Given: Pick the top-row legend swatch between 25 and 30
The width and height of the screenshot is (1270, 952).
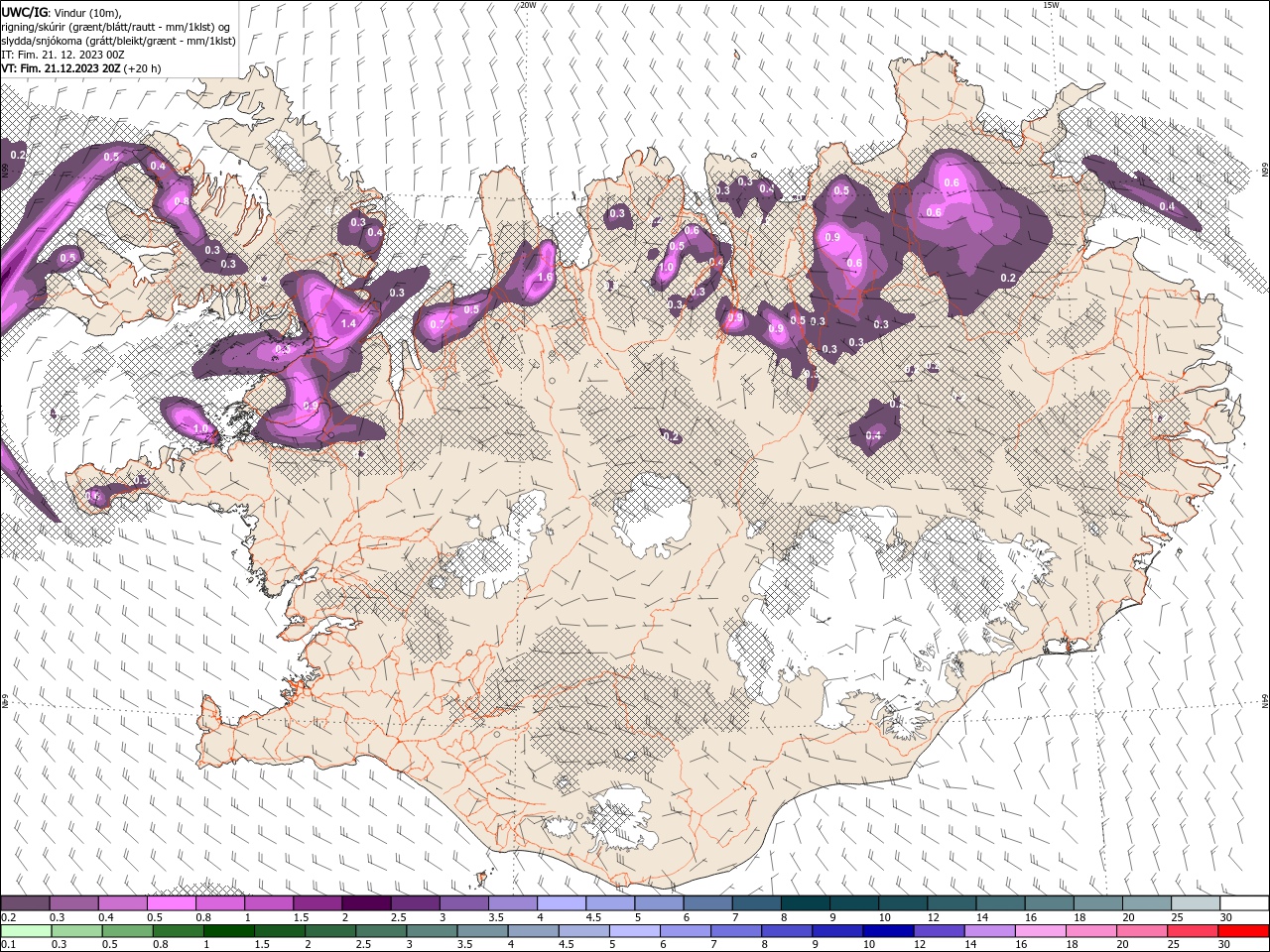Looking at the screenshot, I should tap(1197, 903).
